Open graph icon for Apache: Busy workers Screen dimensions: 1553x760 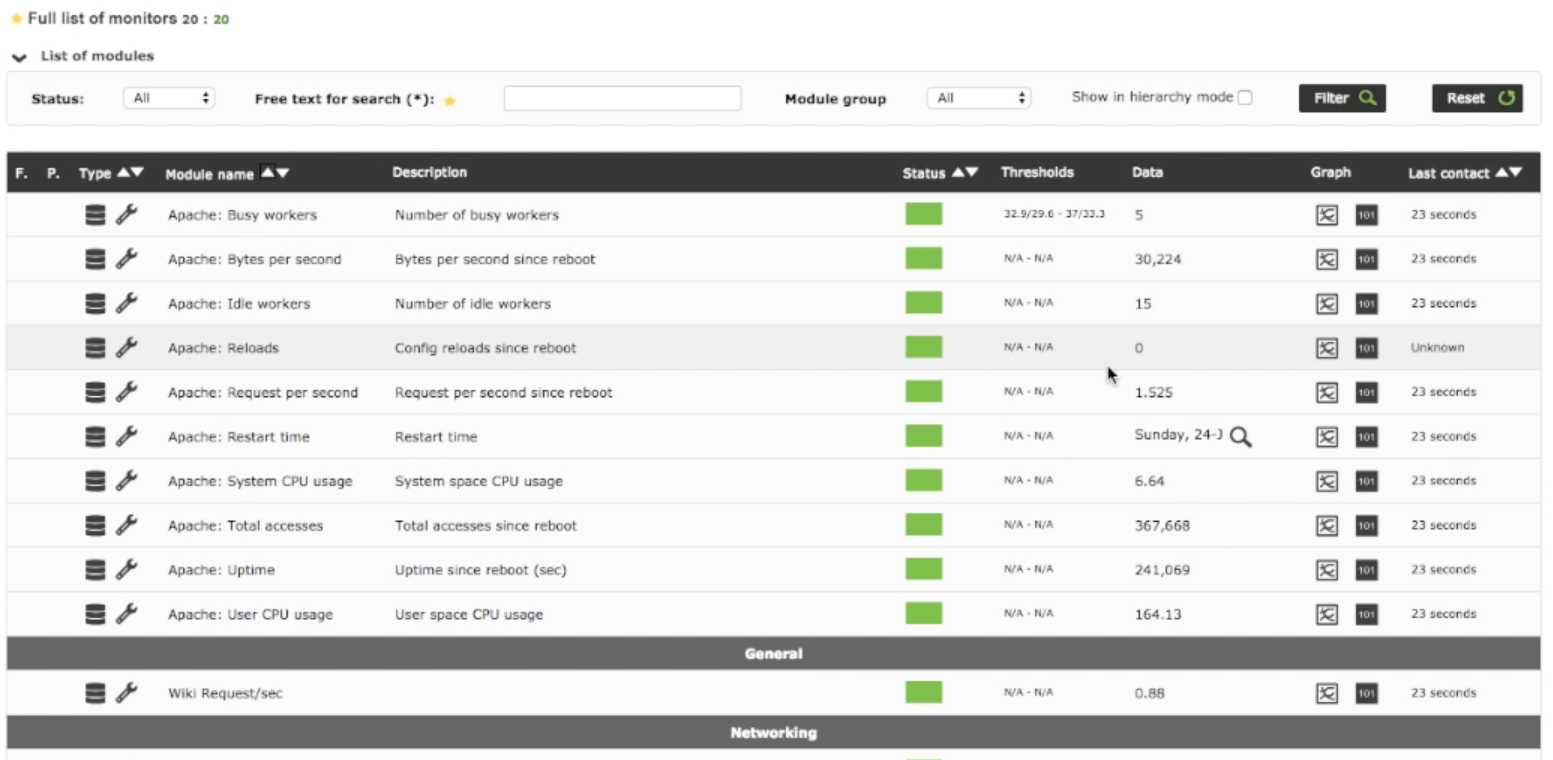pos(1326,215)
